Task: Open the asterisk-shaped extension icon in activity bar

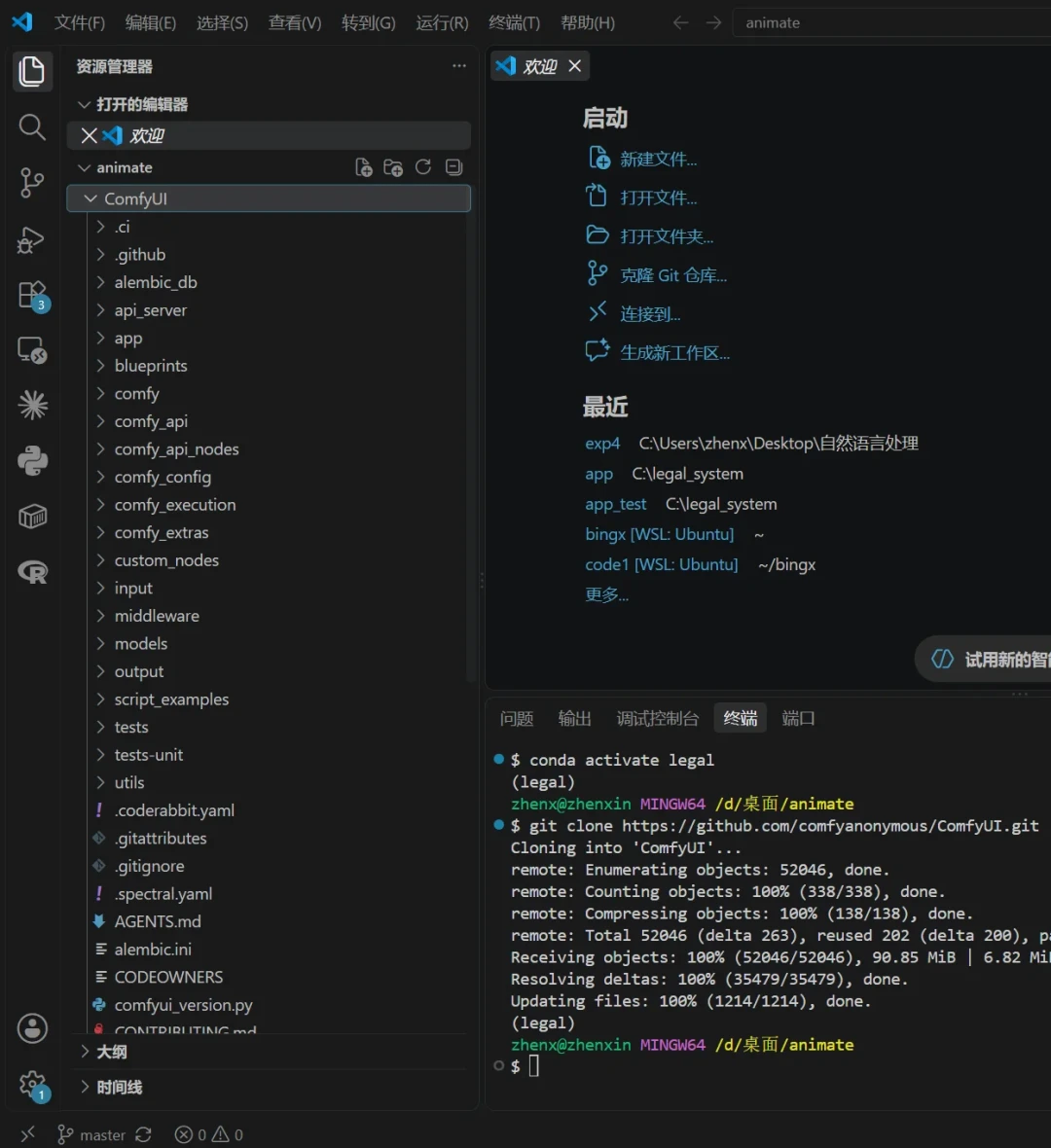Action: 32,405
